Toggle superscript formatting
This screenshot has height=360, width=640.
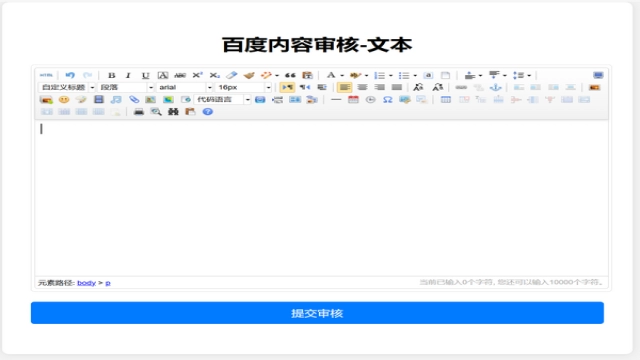pyautogui.click(x=198, y=75)
